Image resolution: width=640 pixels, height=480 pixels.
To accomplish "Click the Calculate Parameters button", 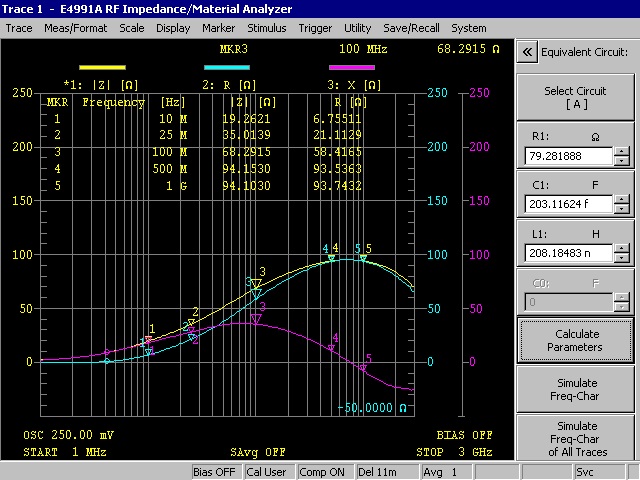I will pyautogui.click(x=576, y=340).
